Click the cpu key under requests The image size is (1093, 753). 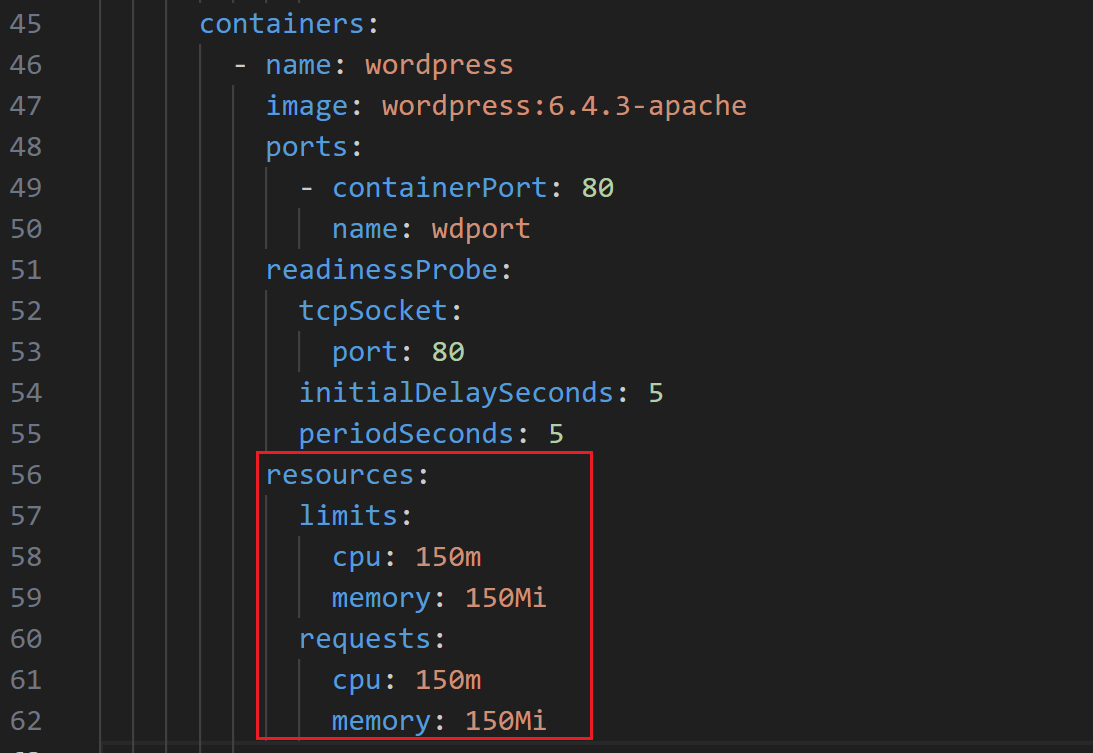click(x=357, y=680)
